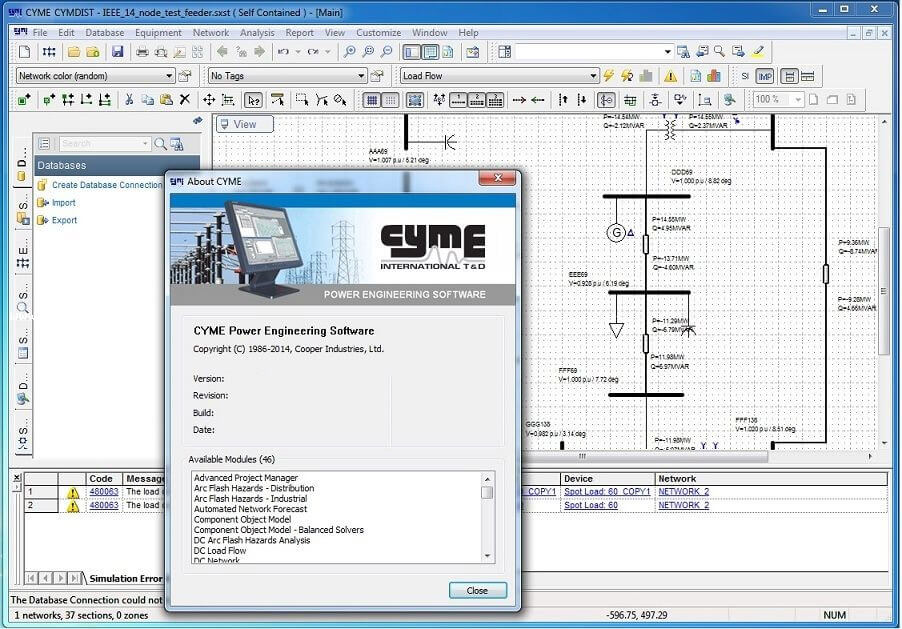
Task: Click the warning triangle analysis icon
Action: [x=670, y=75]
